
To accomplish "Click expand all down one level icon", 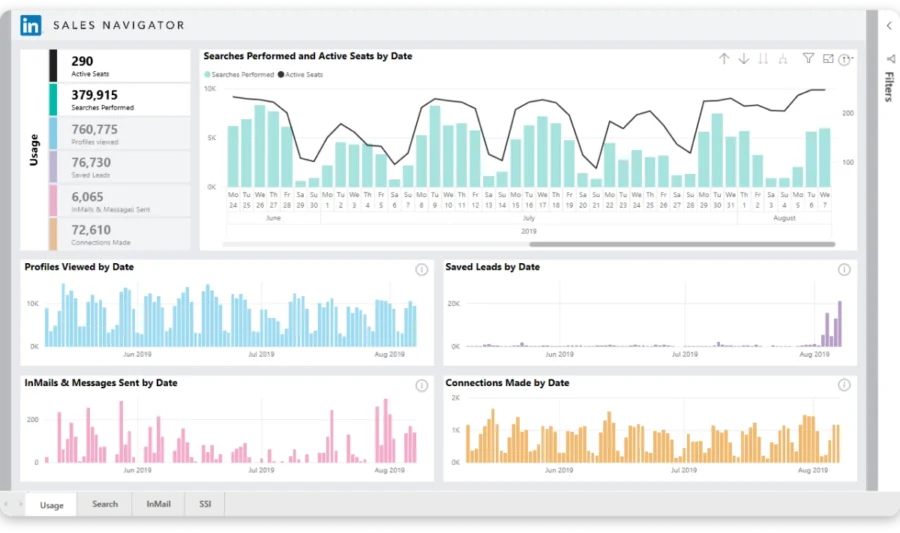I will click(782, 59).
